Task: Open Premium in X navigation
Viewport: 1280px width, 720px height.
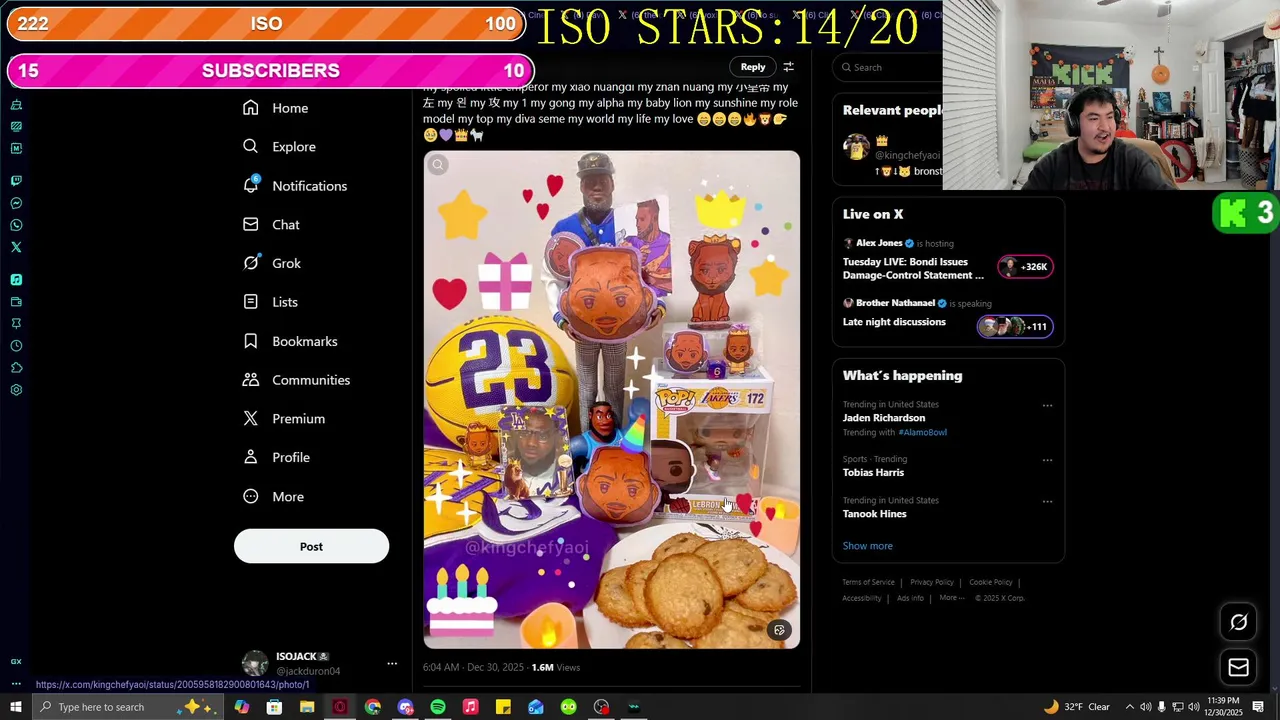Action: coord(284,419)
